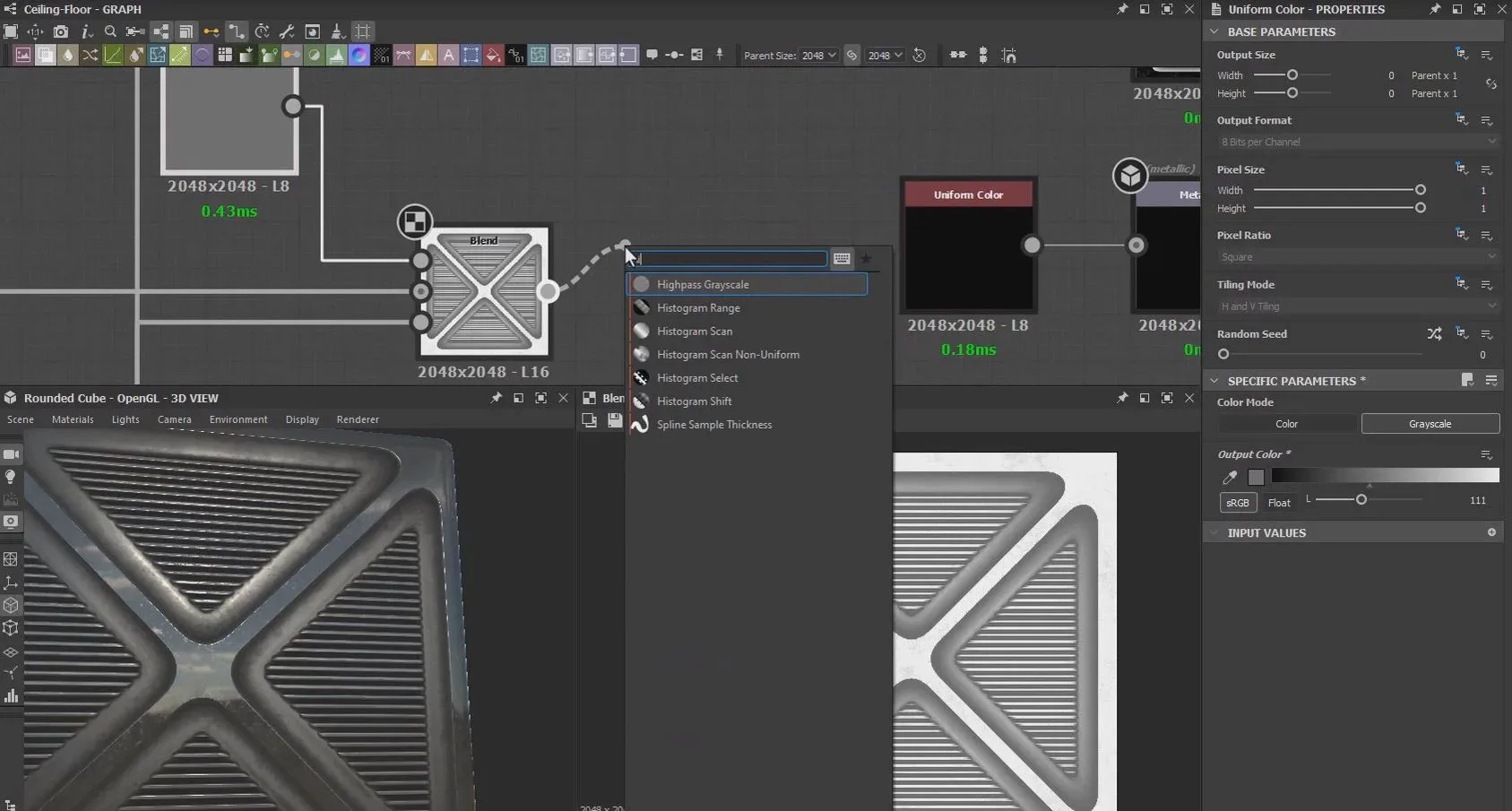Click the Output Color luminance slider handle
The height and width of the screenshot is (811, 1512).
[x=1361, y=499]
